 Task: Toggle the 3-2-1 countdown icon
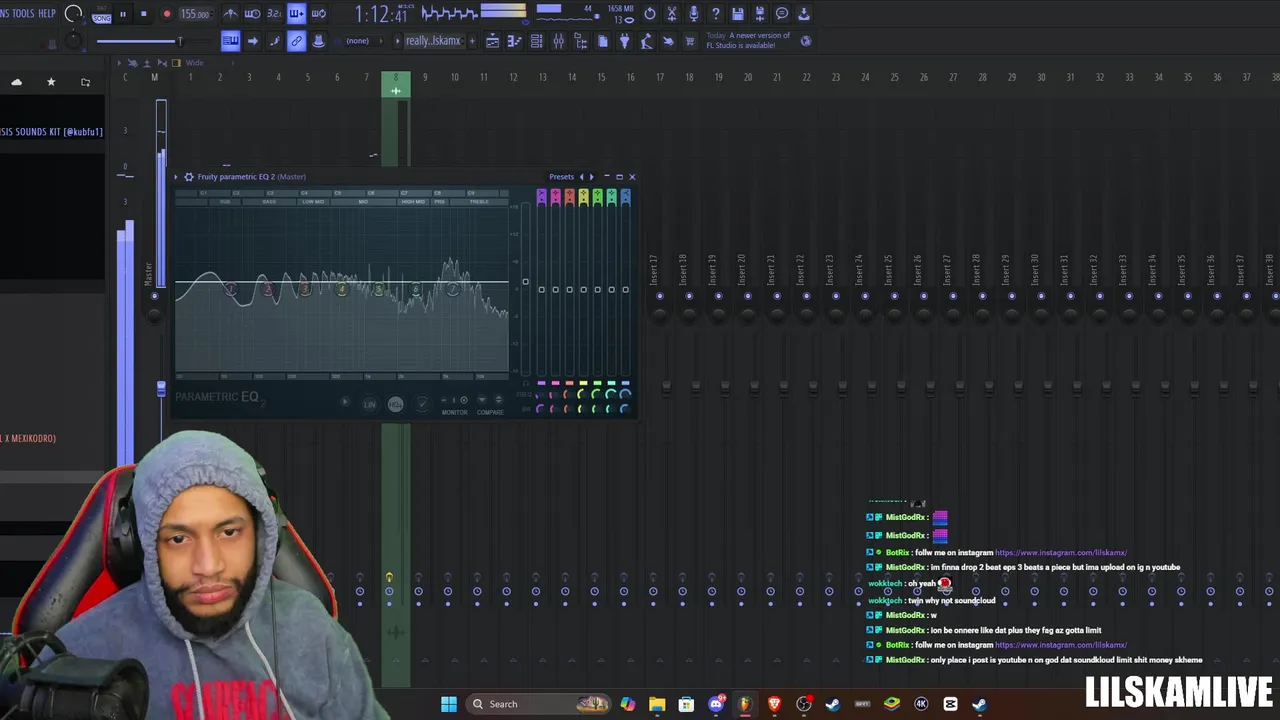[x=274, y=14]
